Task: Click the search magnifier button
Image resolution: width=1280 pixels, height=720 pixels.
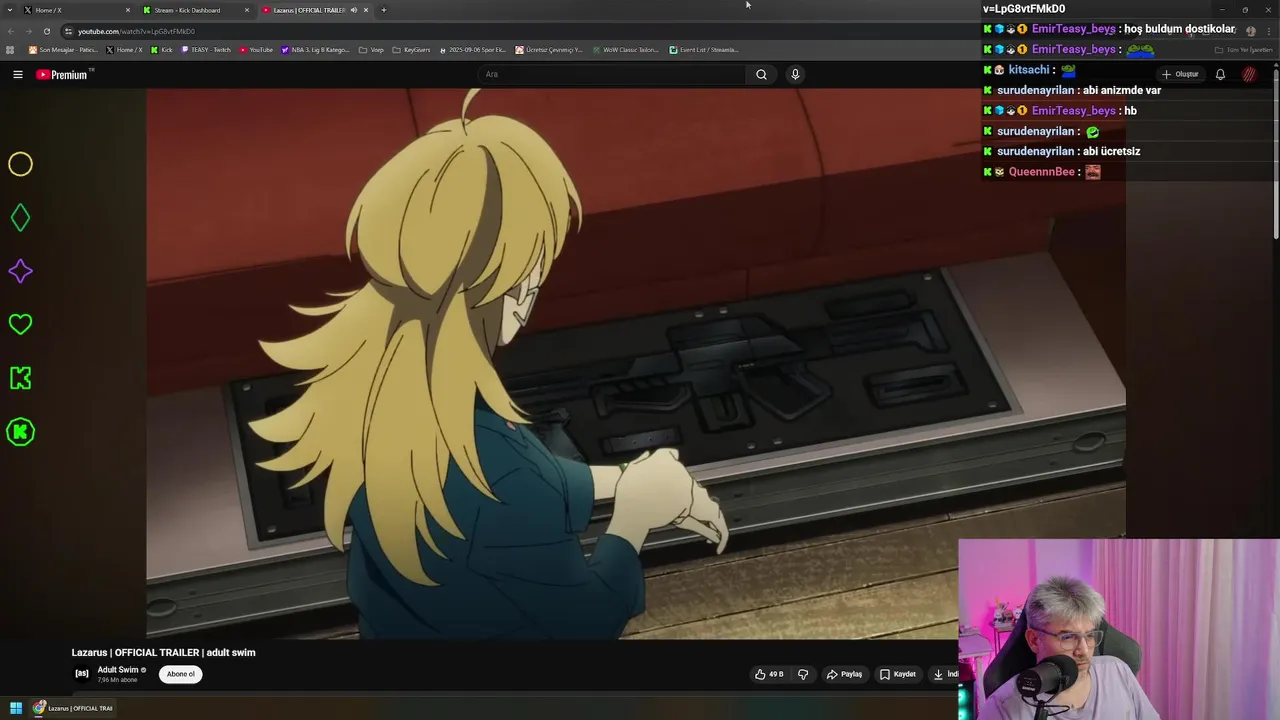Action: (761, 74)
